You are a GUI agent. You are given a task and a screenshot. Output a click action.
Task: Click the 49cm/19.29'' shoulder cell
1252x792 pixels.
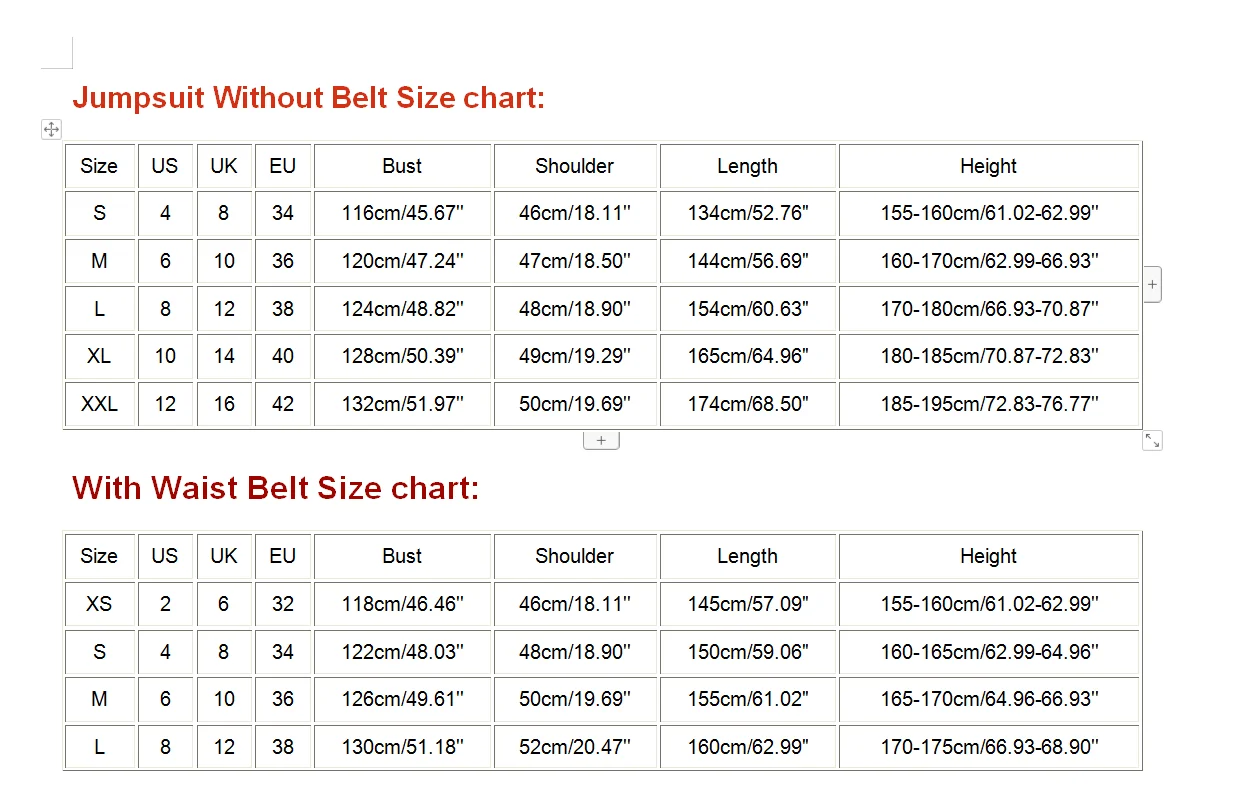click(x=574, y=356)
